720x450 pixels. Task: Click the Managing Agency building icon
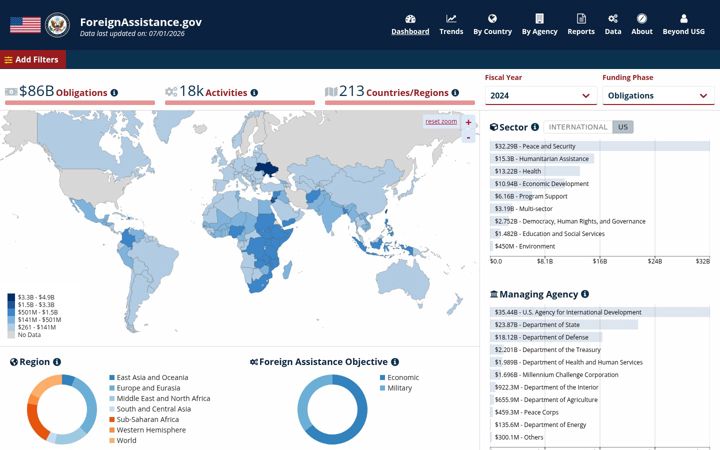tap(494, 294)
